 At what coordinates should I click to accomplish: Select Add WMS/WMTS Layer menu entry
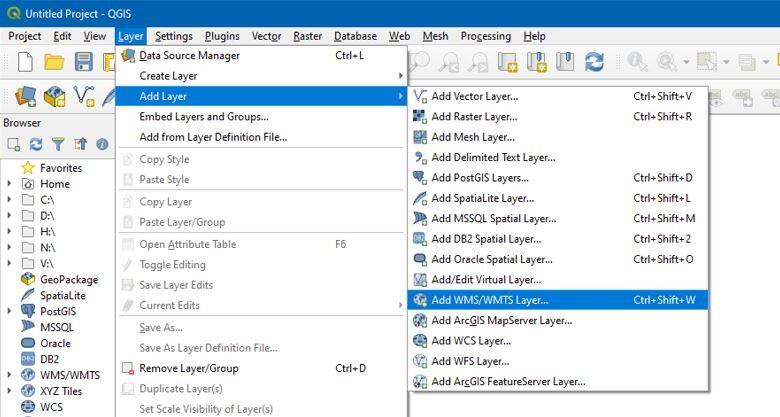(558, 300)
